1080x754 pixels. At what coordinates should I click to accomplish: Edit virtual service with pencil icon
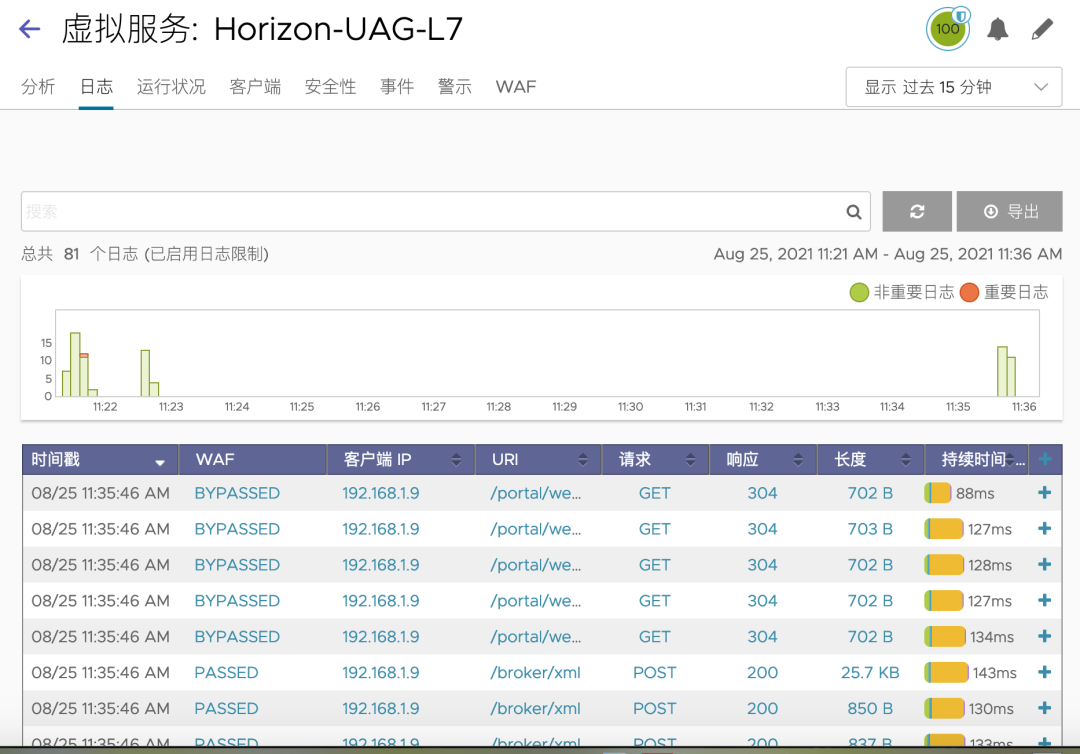(1042, 29)
